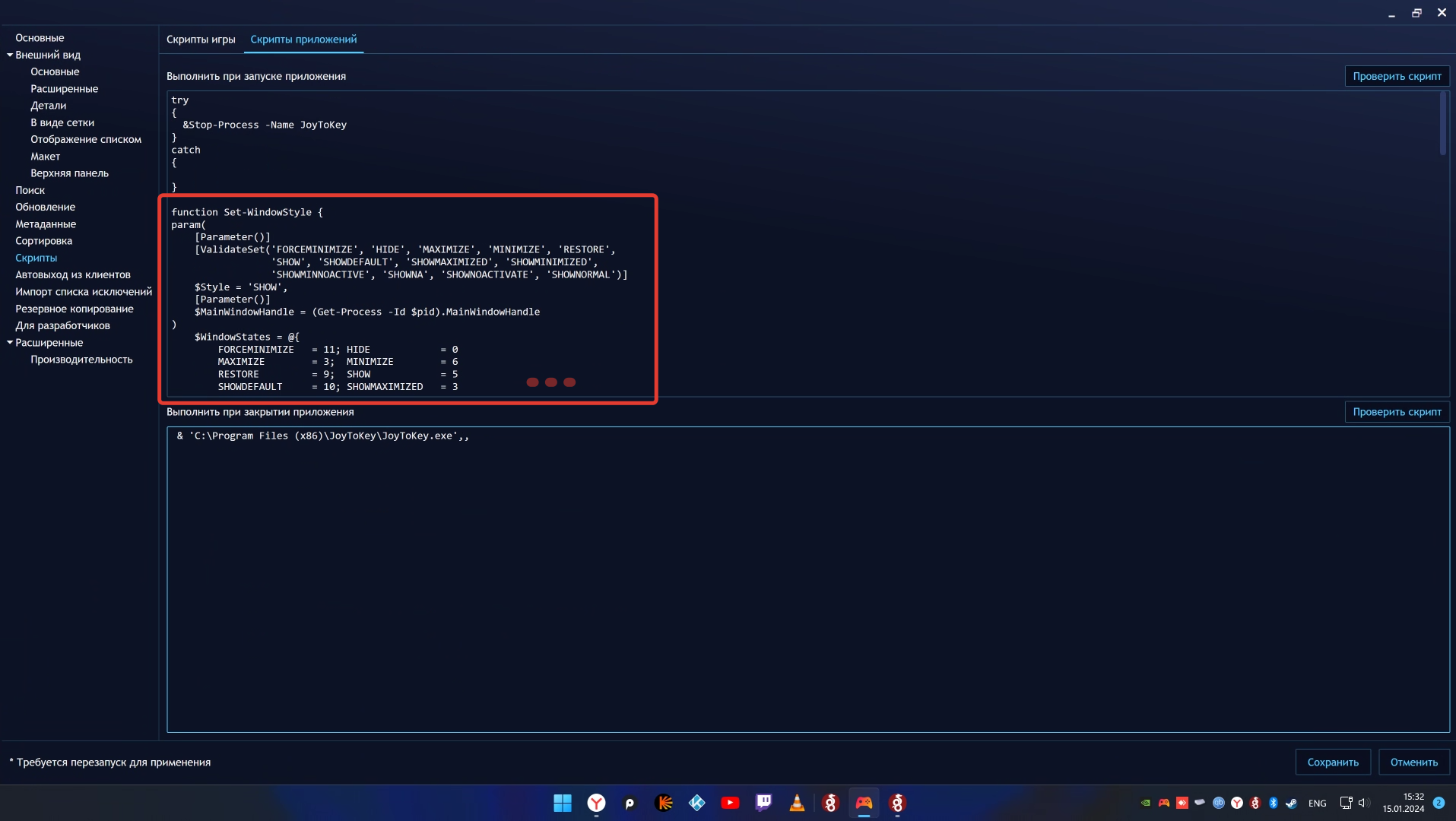Open the orange sunburst app on taskbar
This screenshot has width=1456, height=821.
(x=663, y=803)
